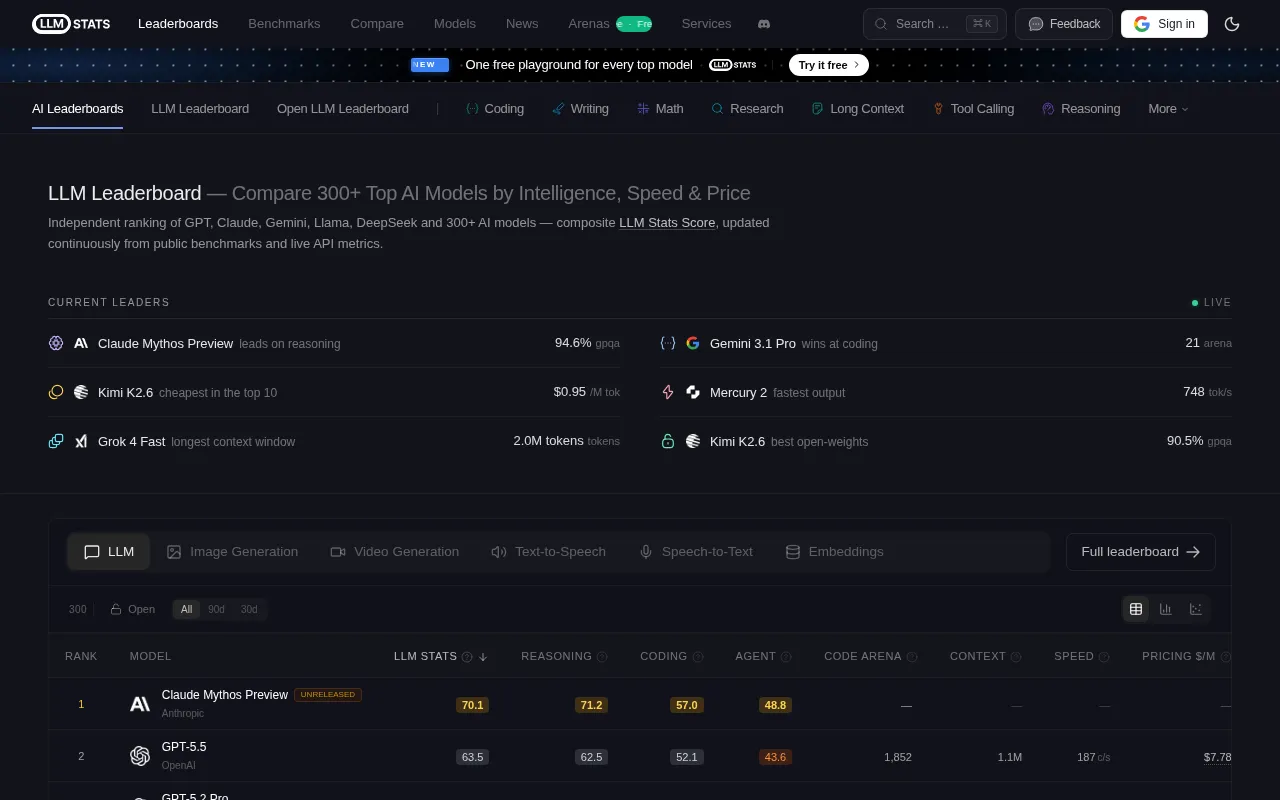Open Claude Mythos Preview reasoning leader entry
The image size is (1280, 800).
coord(334,343)
